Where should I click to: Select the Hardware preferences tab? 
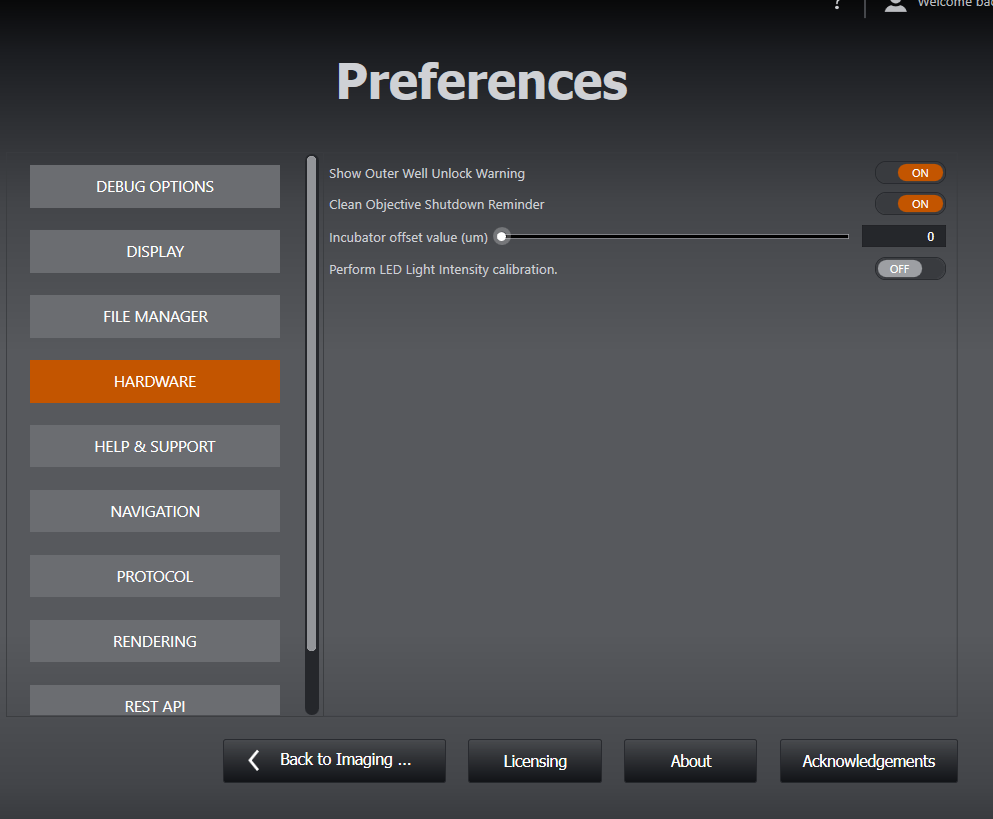pyautogui.click(x=155, y=382)
